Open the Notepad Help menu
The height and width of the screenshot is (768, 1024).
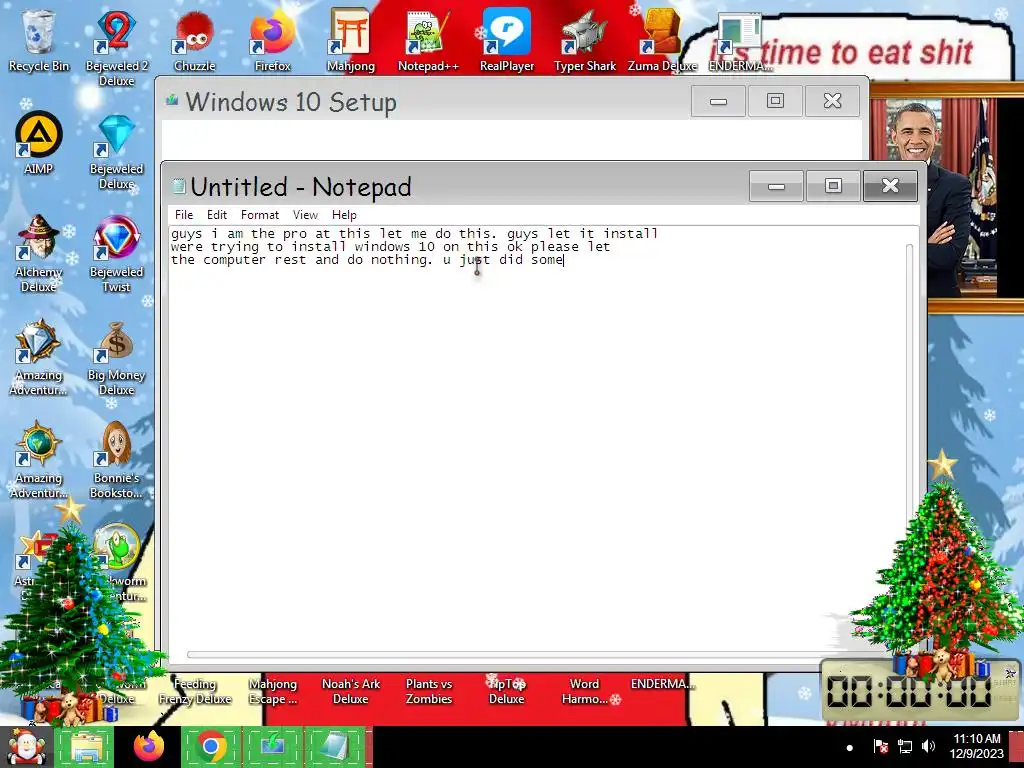point(344,215)
